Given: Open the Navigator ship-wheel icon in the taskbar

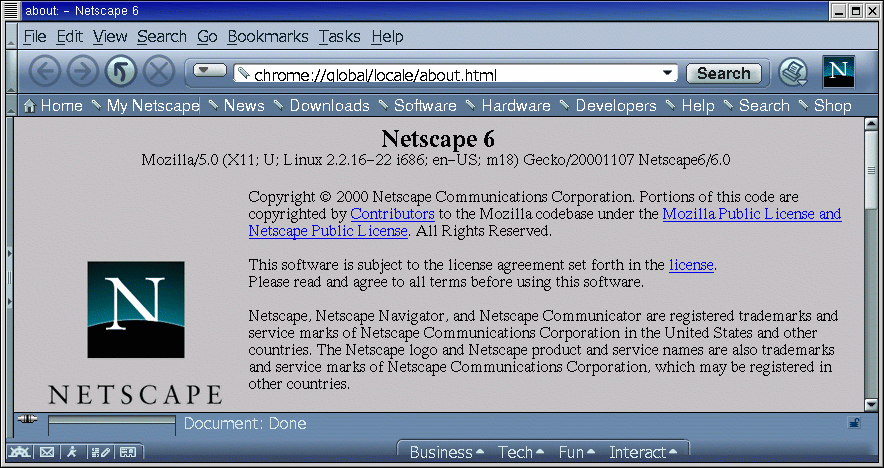Looking at the screenshot, I should 19,452.
